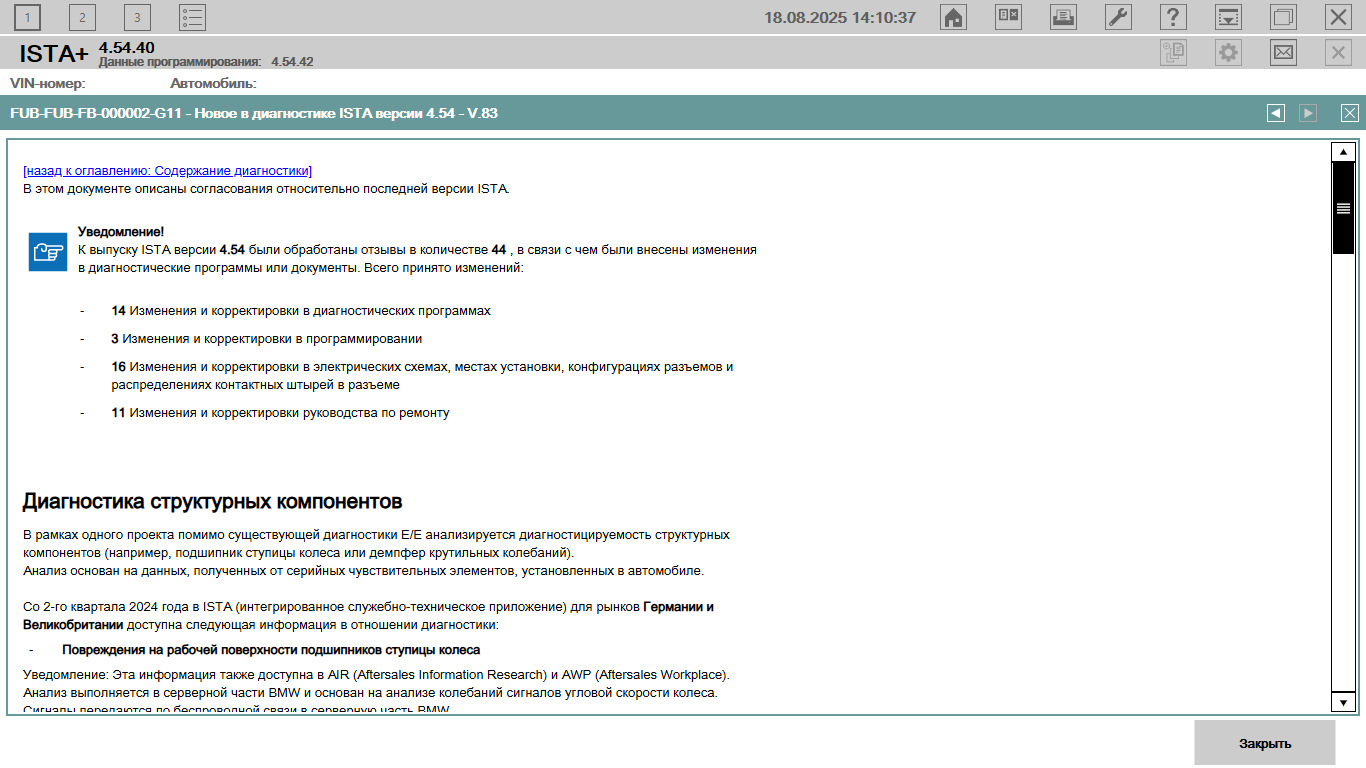Viewport: 1366px width, 768px height.
Task: Click the terminal status icon beside Home
Action: (1009, 17)
